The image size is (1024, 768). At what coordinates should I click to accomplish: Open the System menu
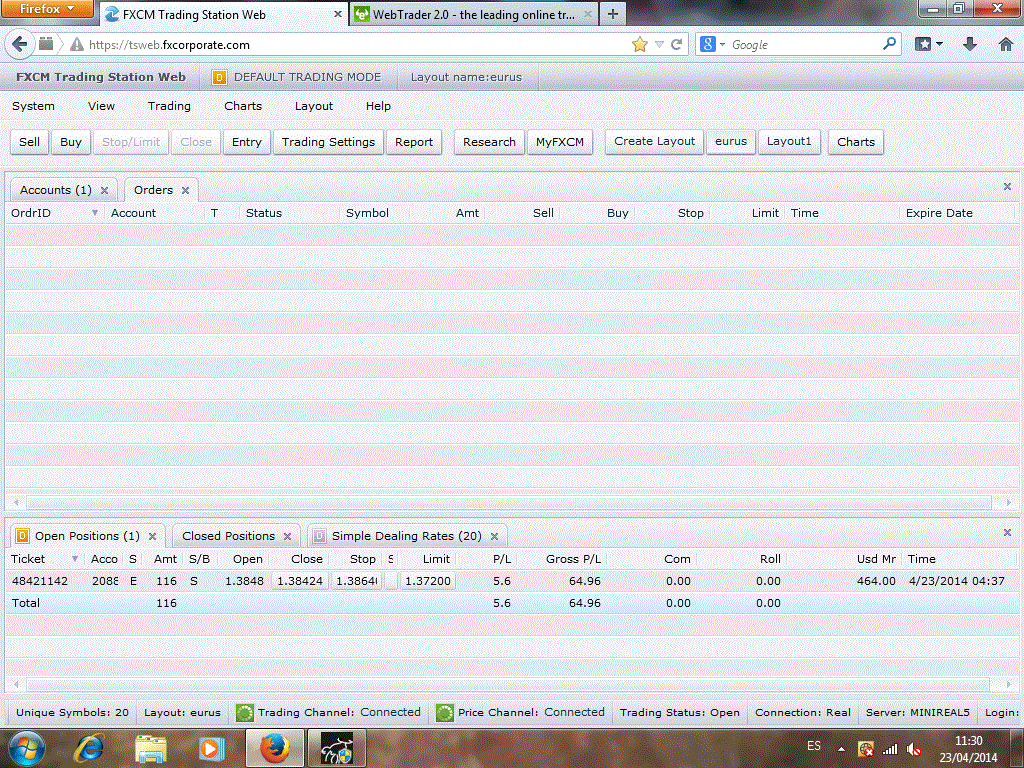coord(33,106)
